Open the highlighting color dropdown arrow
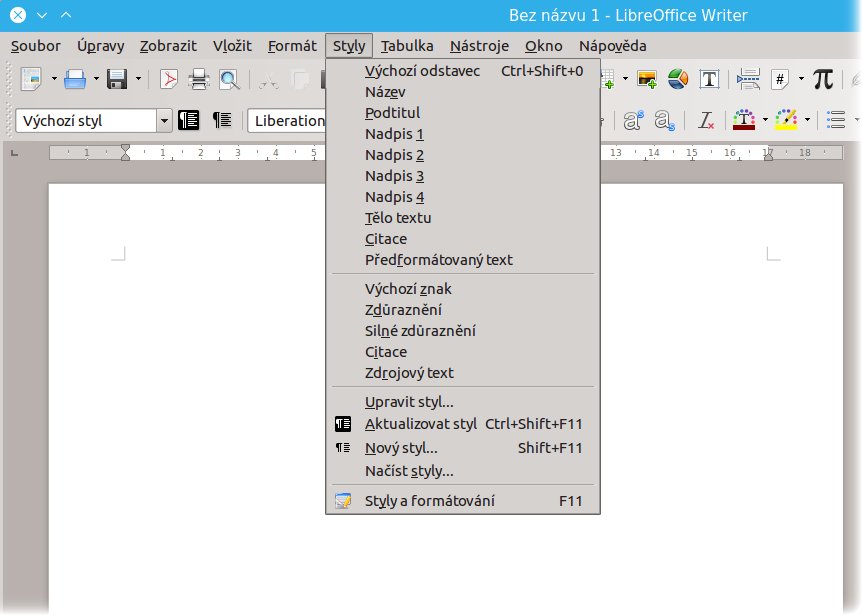Viewport: 862px width, 615px height. [808, 120]
